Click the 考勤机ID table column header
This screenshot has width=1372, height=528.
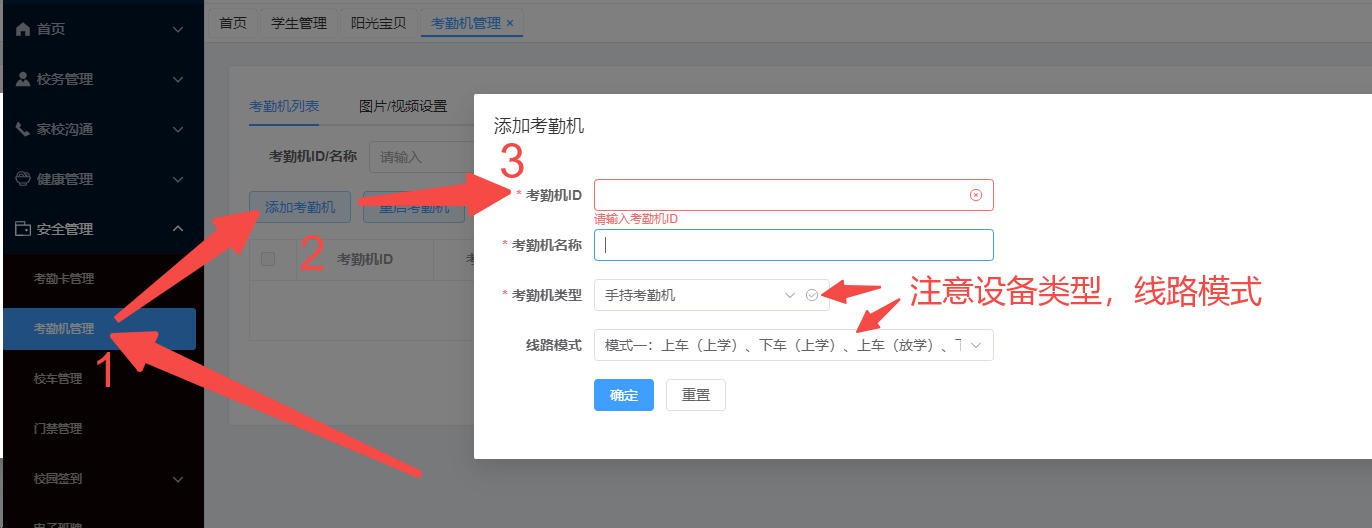(365, 259)
